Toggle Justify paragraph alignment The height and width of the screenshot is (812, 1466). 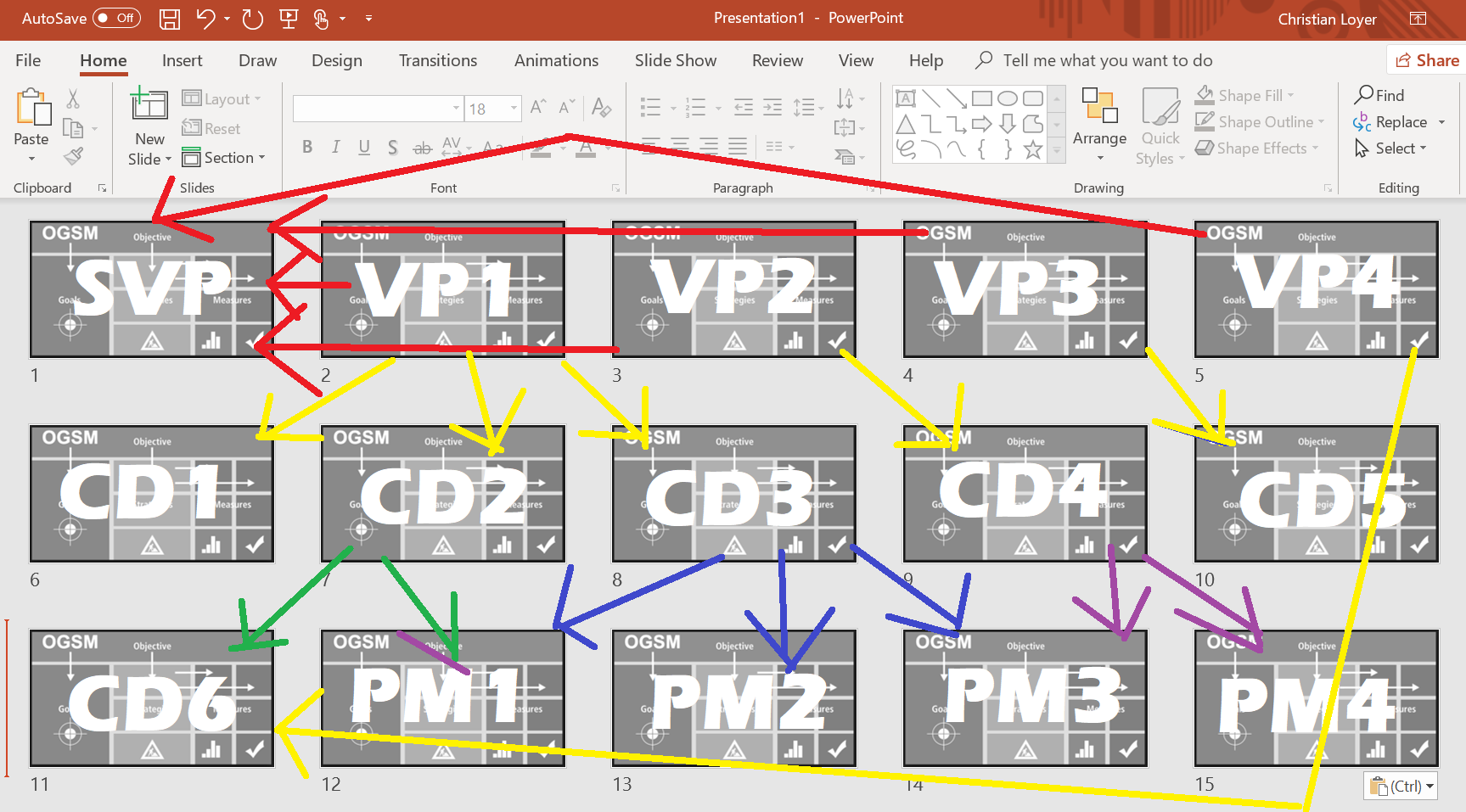click(x=738, y=146)
